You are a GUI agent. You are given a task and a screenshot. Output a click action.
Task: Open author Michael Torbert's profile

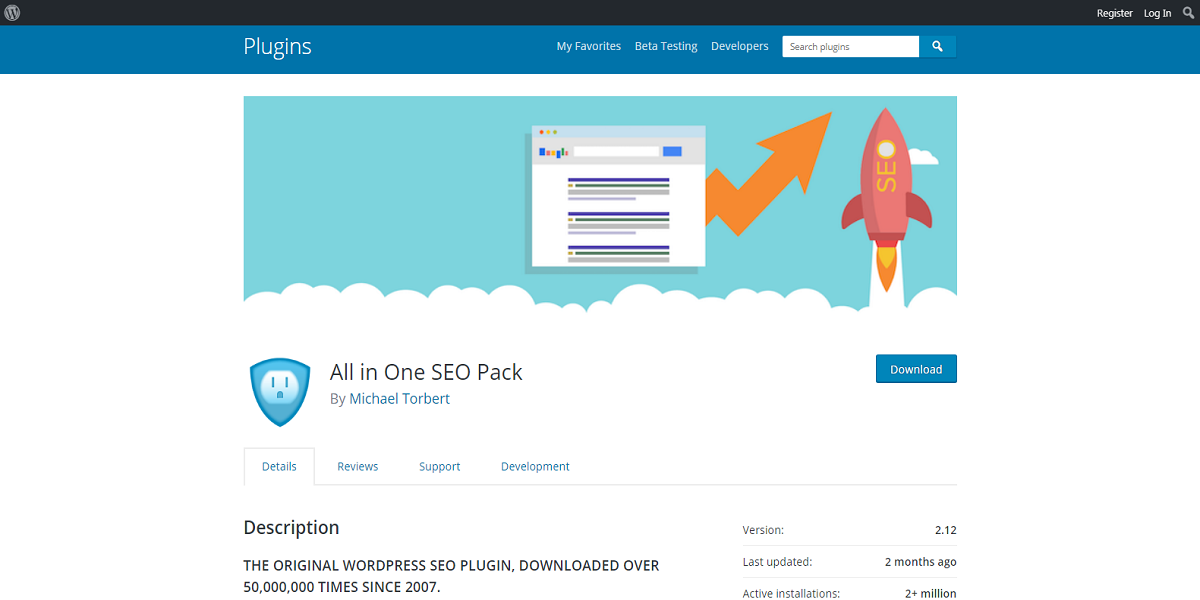point(399,398)
